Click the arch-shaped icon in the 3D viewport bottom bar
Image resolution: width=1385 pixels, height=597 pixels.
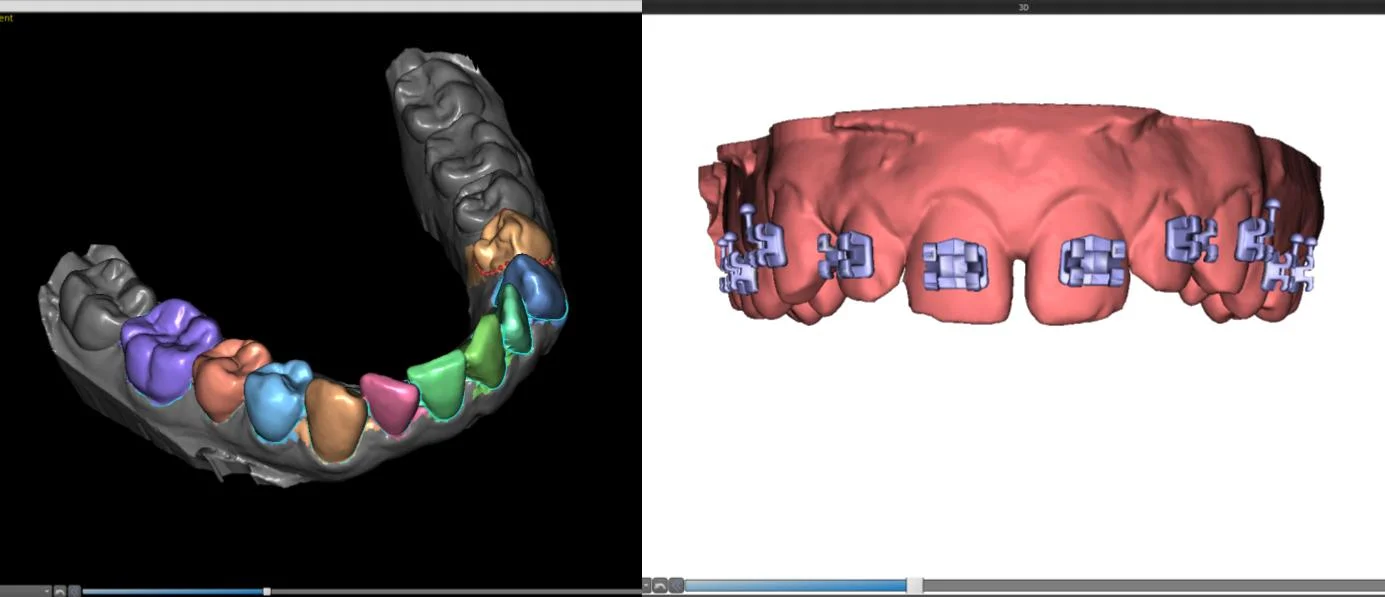[x=660, y=585]
